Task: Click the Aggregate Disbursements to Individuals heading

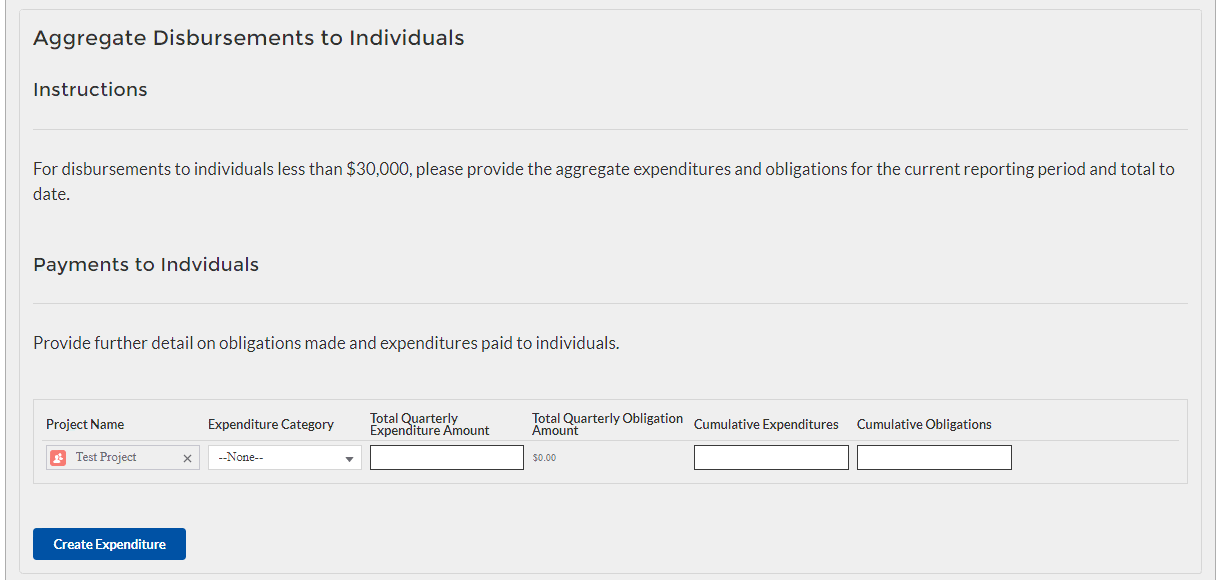Action: click(248, 38)
